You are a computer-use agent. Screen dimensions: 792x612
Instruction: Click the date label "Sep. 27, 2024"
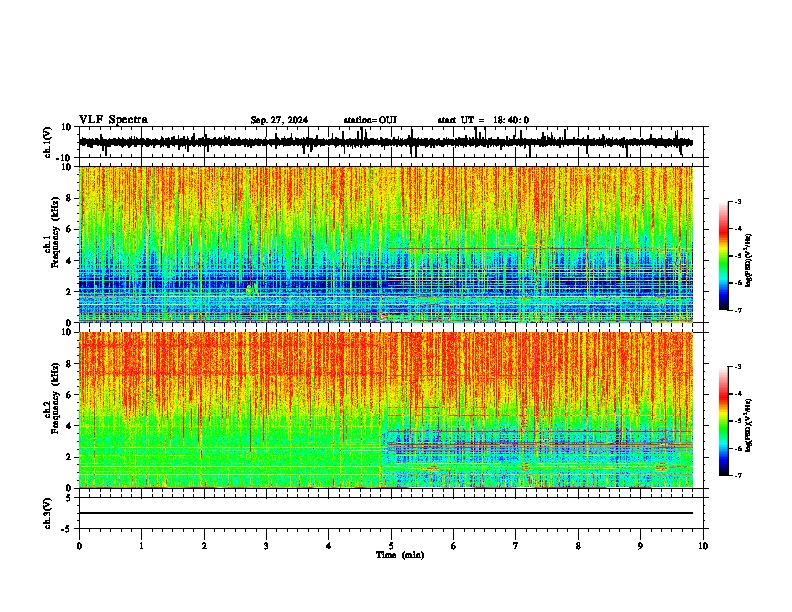click(x=279, y=120)
